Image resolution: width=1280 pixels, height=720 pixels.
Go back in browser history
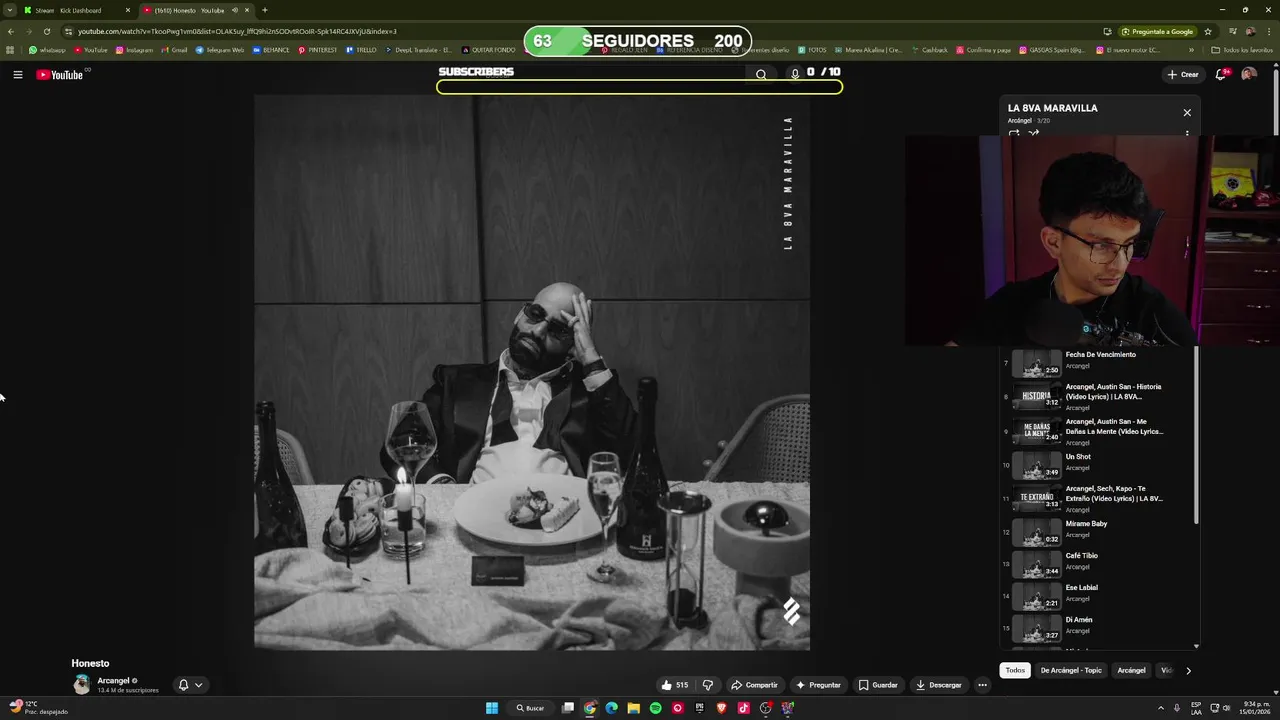tap(10, 31)
